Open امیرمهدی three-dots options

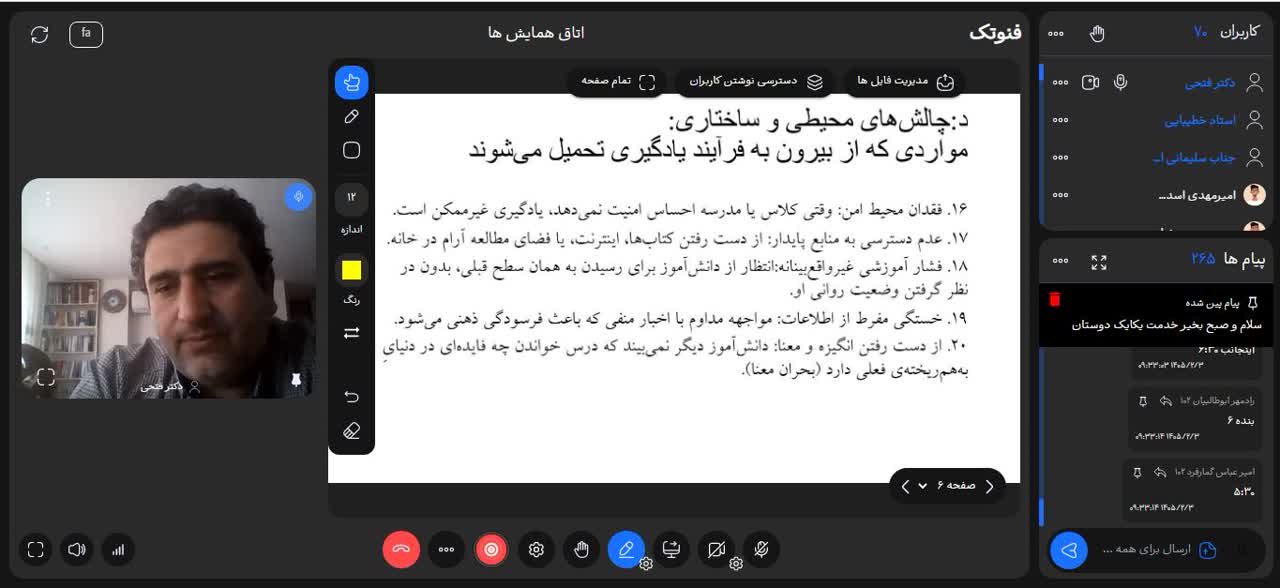point(1060,195)
